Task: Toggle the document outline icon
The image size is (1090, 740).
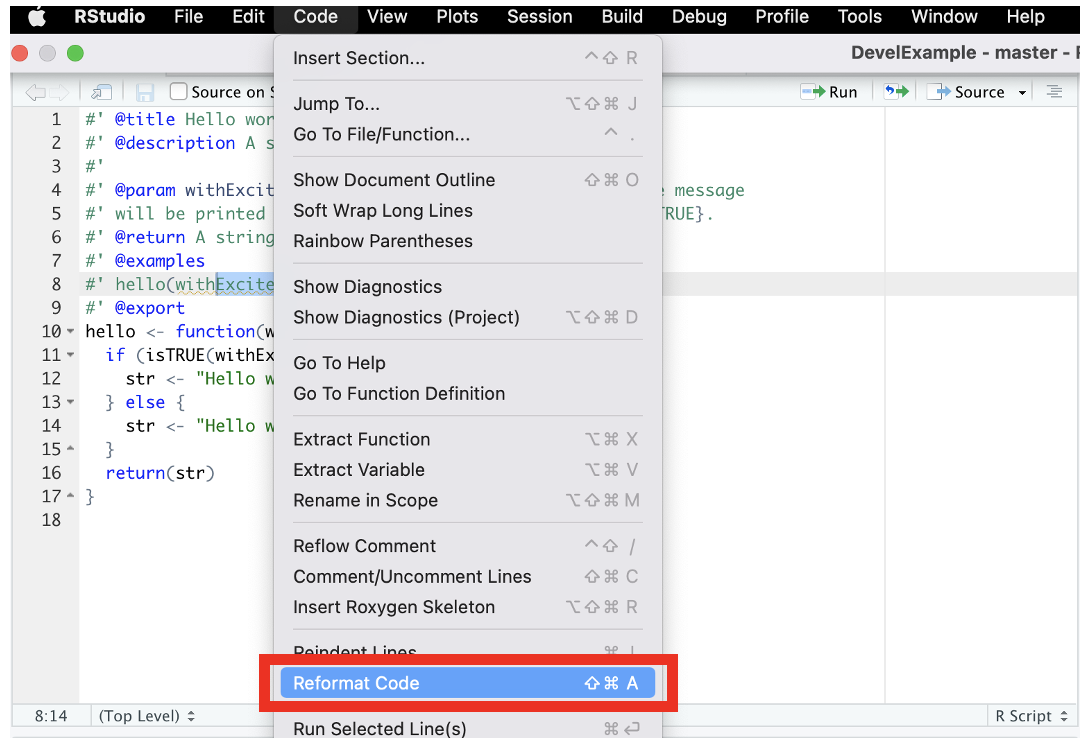Action: tap(1054, 92)
